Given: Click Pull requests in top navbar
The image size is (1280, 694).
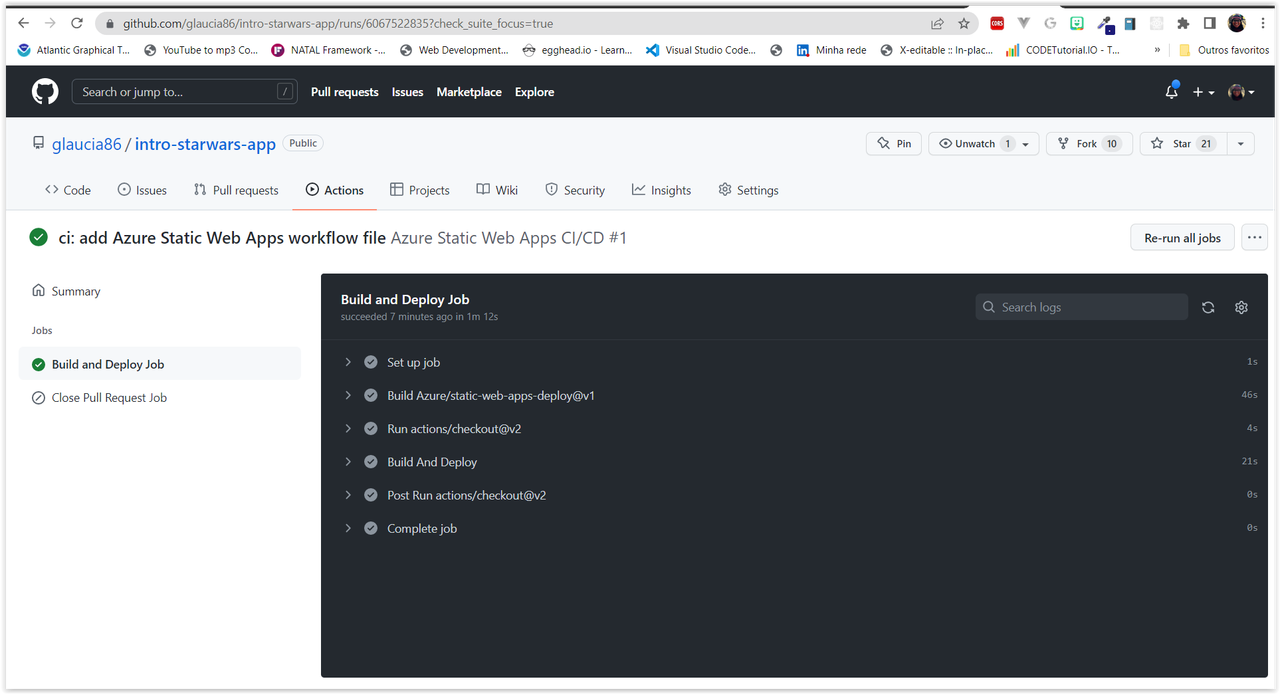Looking at the screenshot, I should [x=345, y=92].
